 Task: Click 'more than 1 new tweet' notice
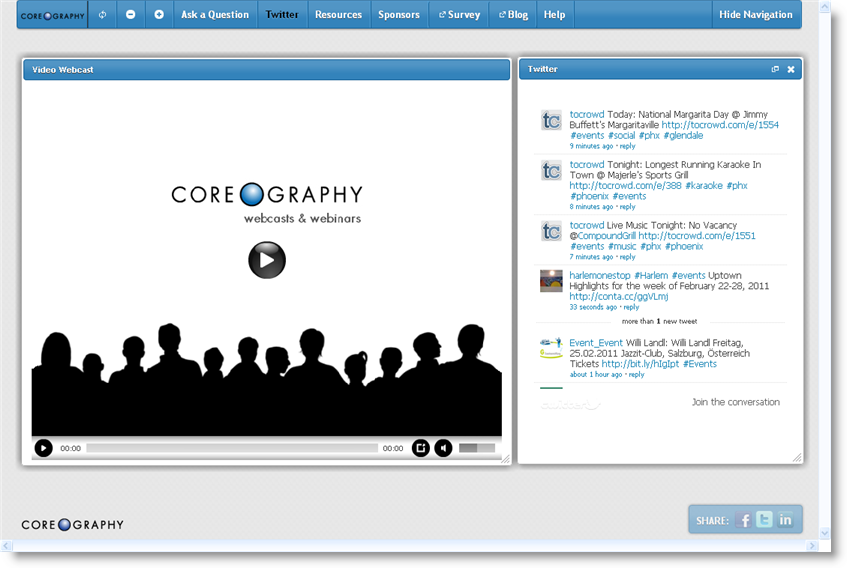coord(660,321)
